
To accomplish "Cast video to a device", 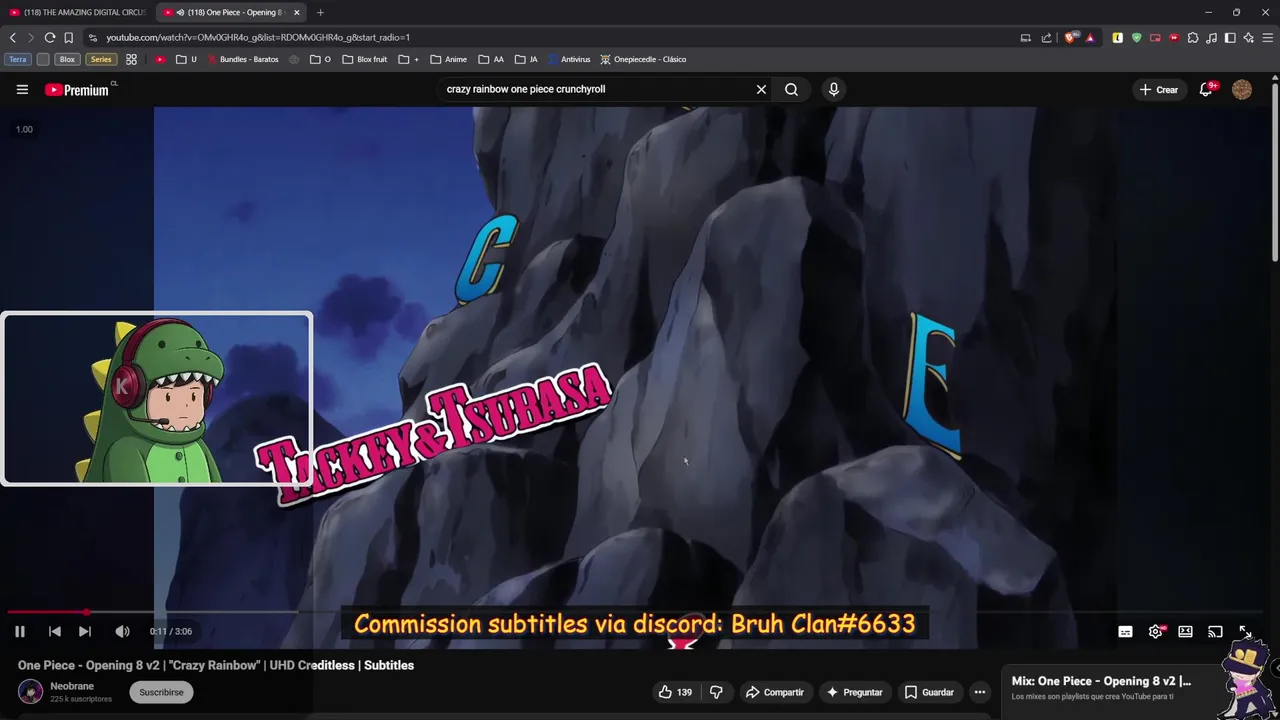I will pos(1215,632).
